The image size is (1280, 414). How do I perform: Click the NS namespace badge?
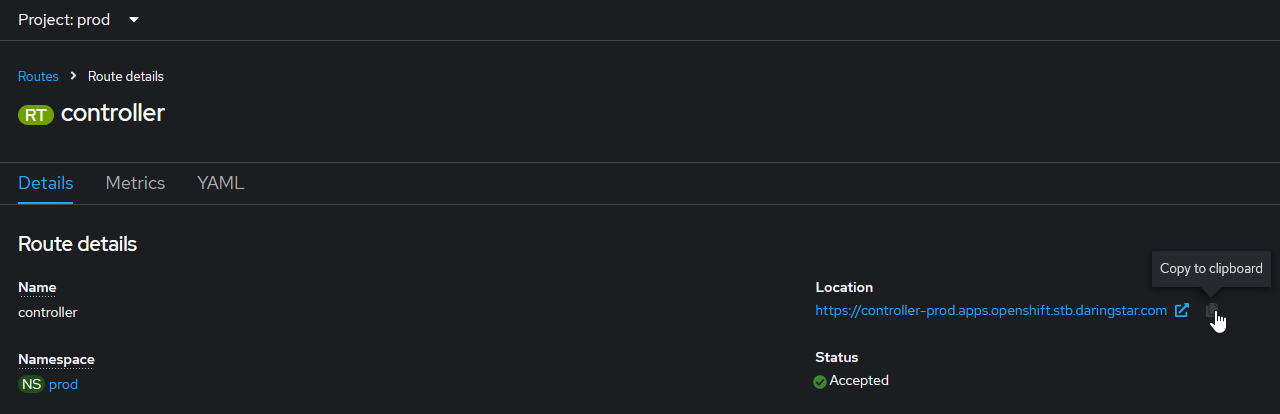tap(31, 384)
